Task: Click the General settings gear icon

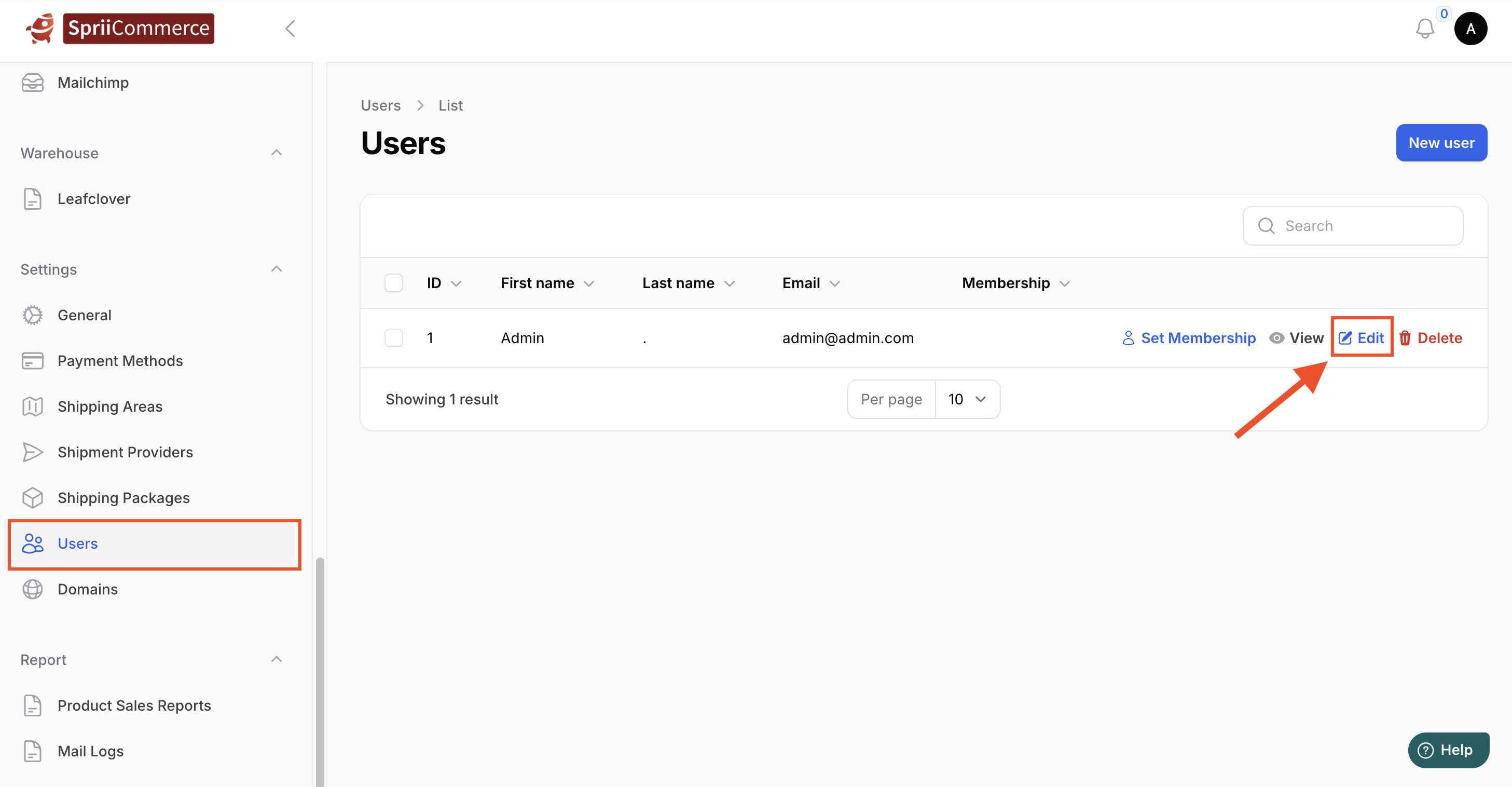Action: [32, 316]
